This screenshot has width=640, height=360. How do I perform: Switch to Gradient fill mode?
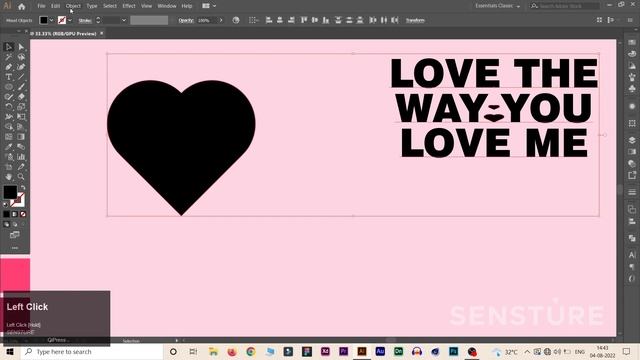pos(15,214)
